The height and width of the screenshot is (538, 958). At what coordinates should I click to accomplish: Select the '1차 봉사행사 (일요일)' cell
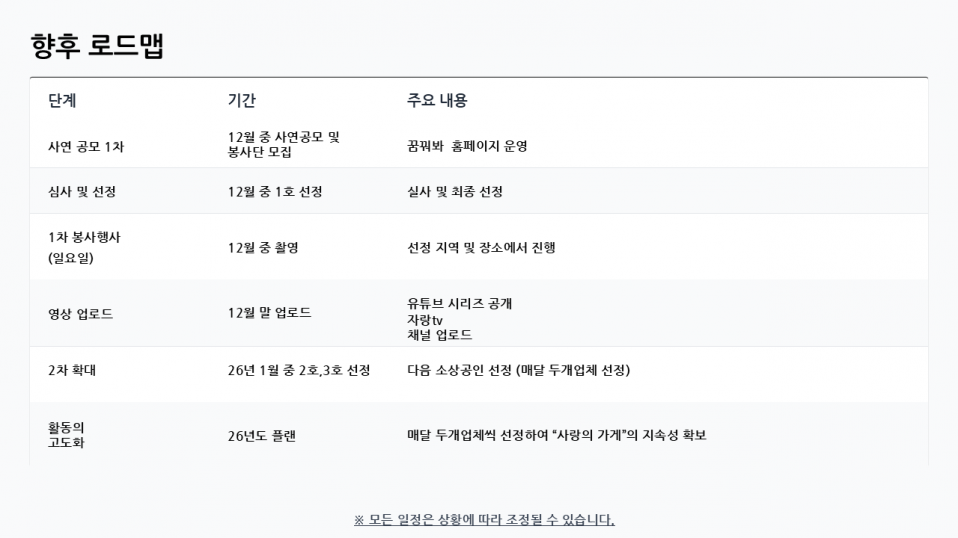84,247
